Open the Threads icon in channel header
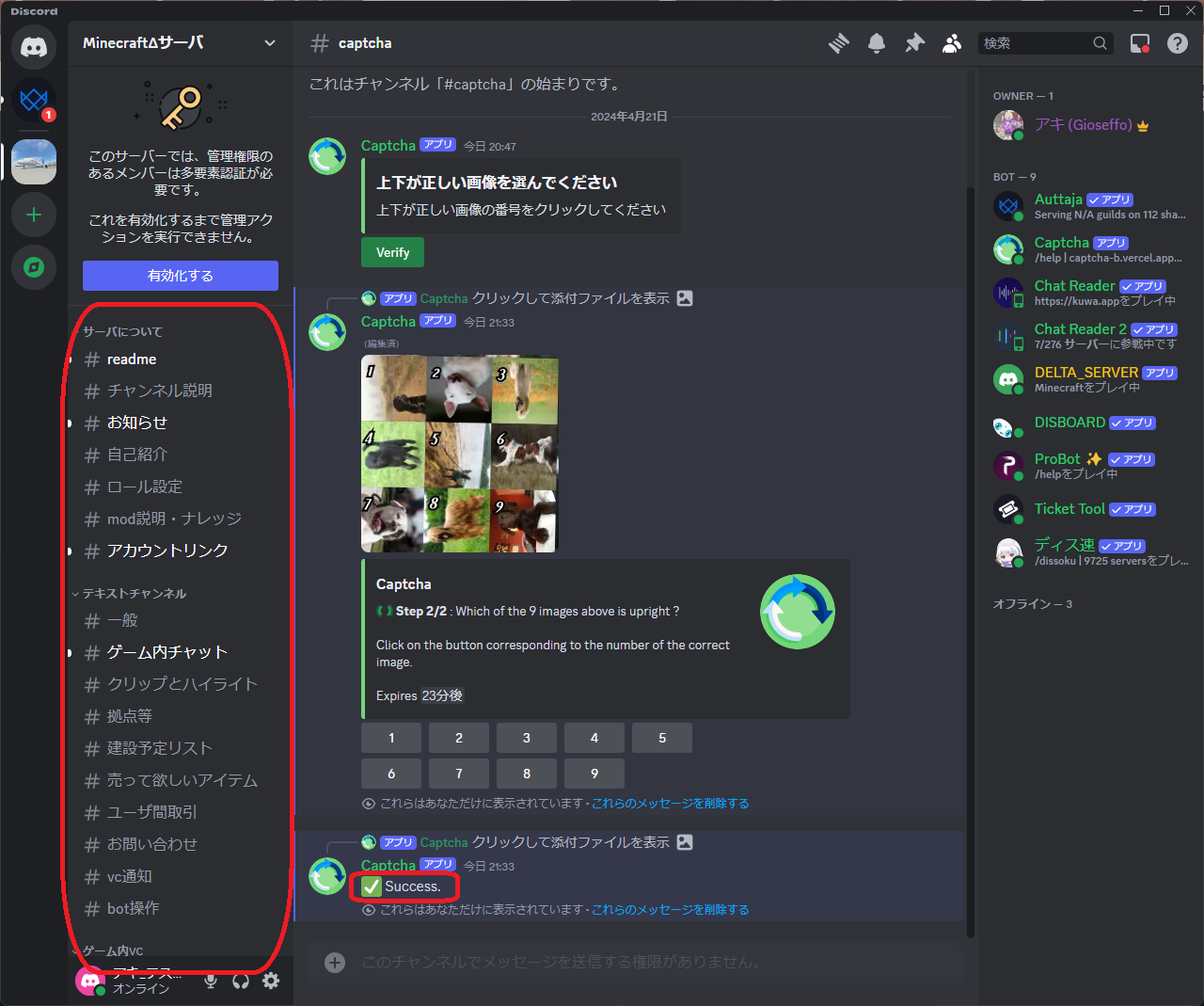 [x=838, y=43]
